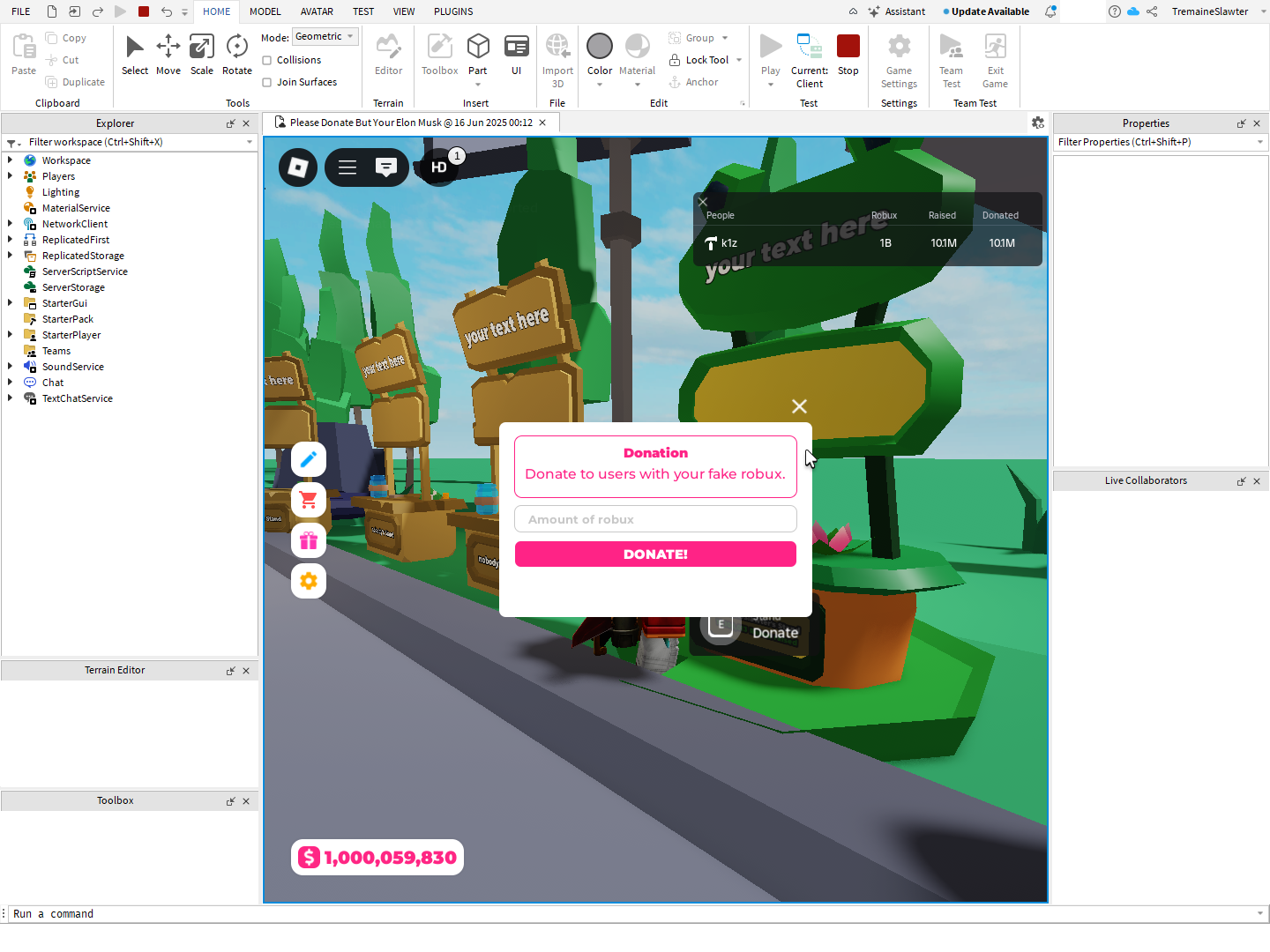The width and height of the screenshot is (1270, 952).
Task: Choose the Rotate tool
Action: coord(237,55)
